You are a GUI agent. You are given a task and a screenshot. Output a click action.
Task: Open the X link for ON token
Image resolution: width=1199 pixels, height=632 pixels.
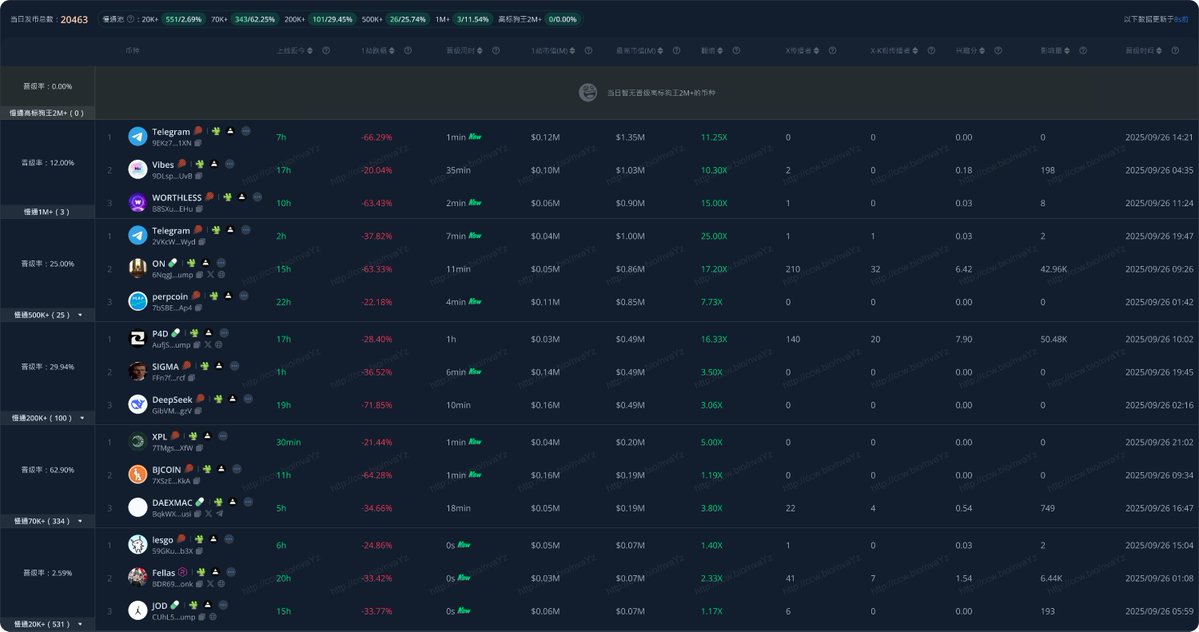[209, 274]
